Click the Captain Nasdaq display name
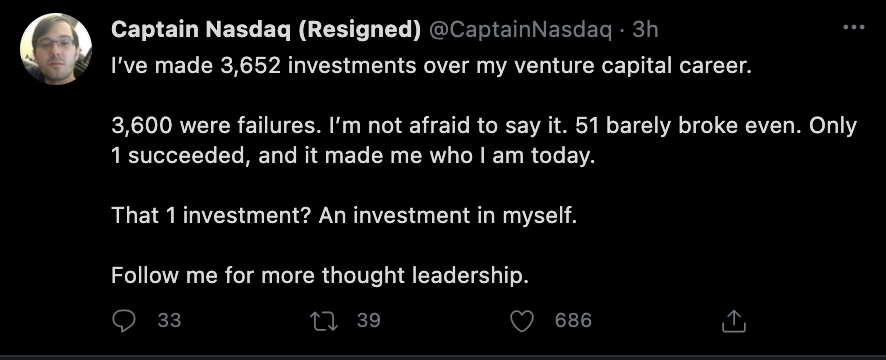The width and height of the screenshot is (886, 360). point(266,29)
